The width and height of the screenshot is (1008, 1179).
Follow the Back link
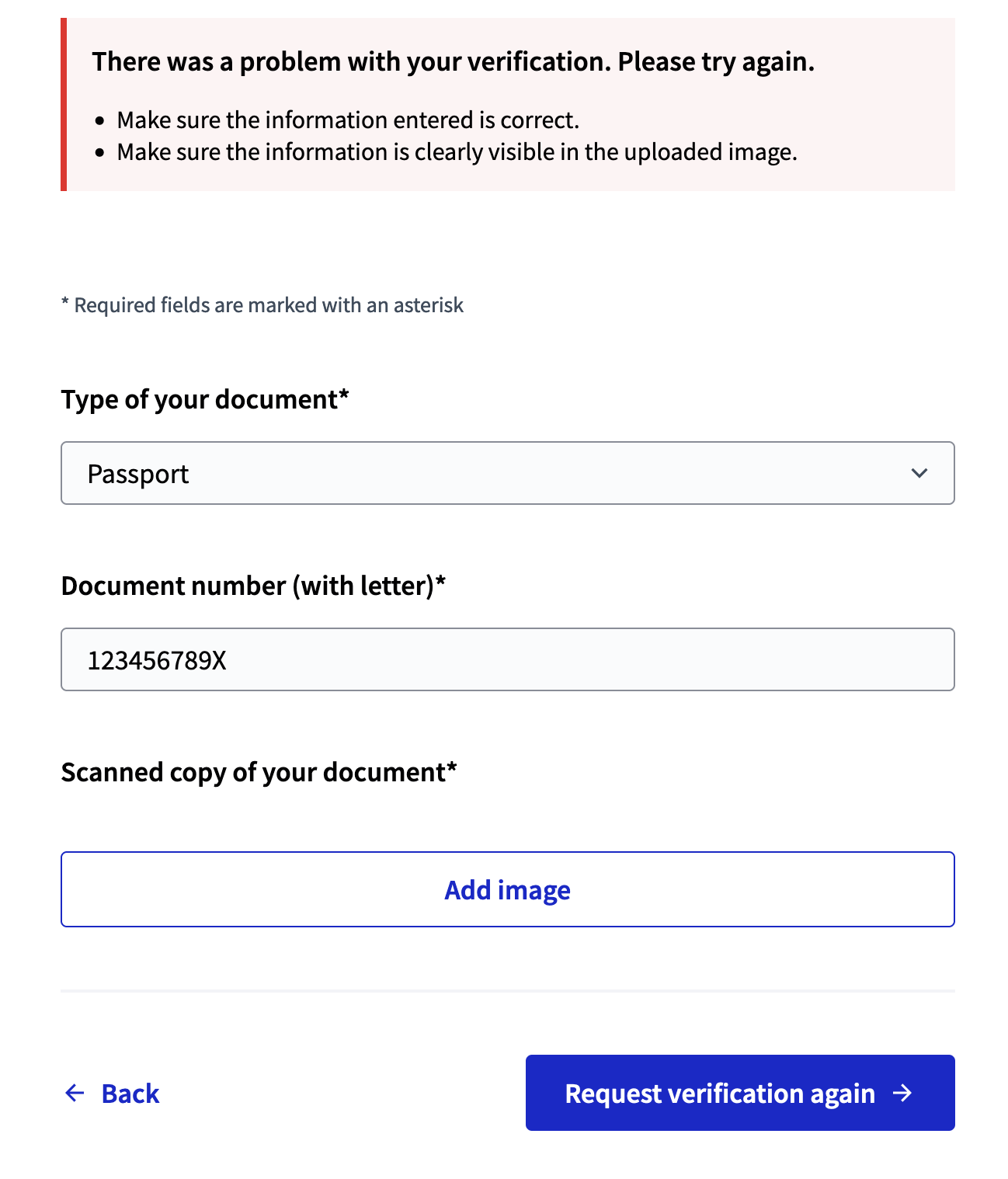coord(130,1093)
